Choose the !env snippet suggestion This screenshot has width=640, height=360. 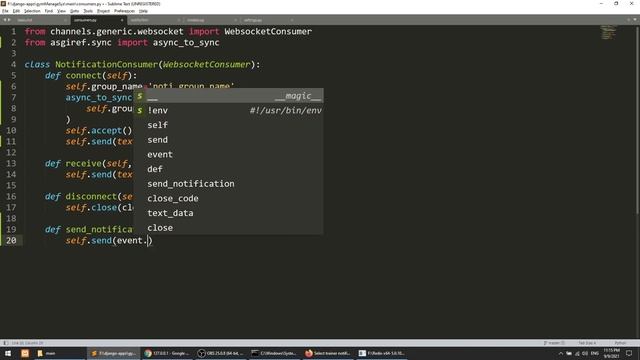coord(229,110)
